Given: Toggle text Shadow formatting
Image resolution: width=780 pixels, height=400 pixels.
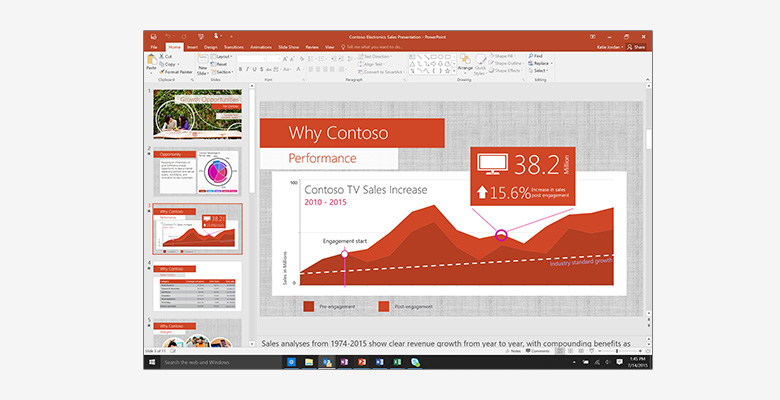Looking at the screenshot, I should [262, 70].
